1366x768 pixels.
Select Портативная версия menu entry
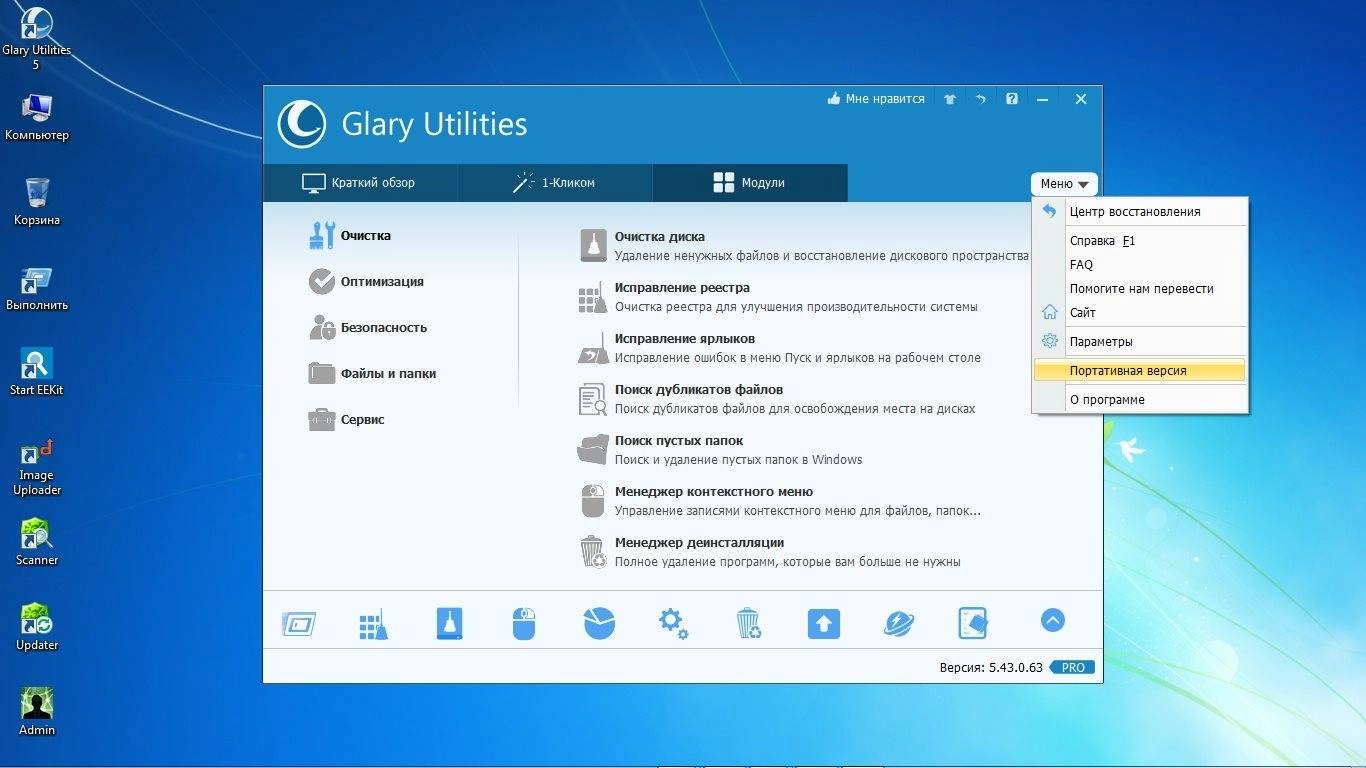(1141, 371)
